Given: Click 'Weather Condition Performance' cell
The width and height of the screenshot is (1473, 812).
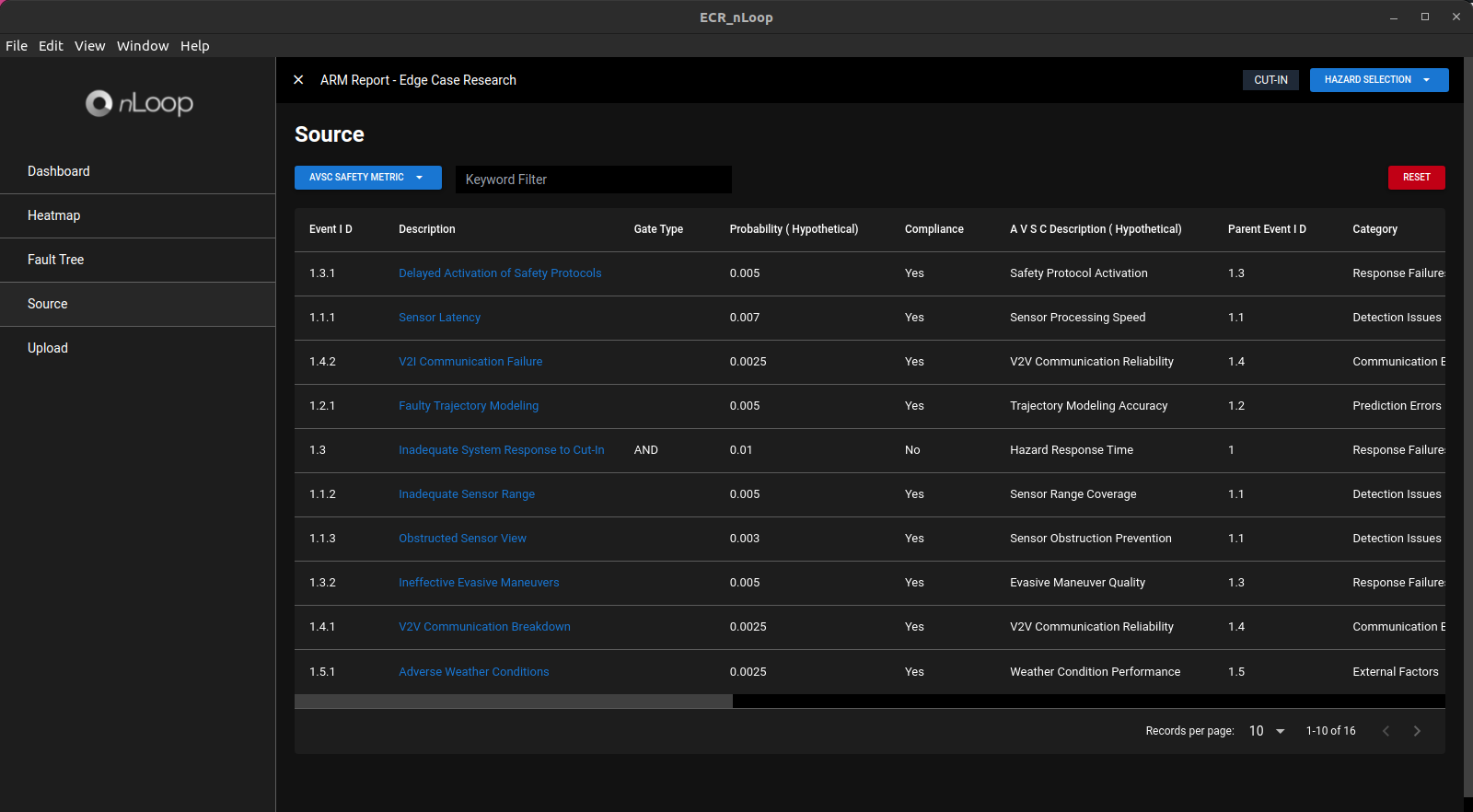Looking at the screenshot, I should tap(1096, 672).
